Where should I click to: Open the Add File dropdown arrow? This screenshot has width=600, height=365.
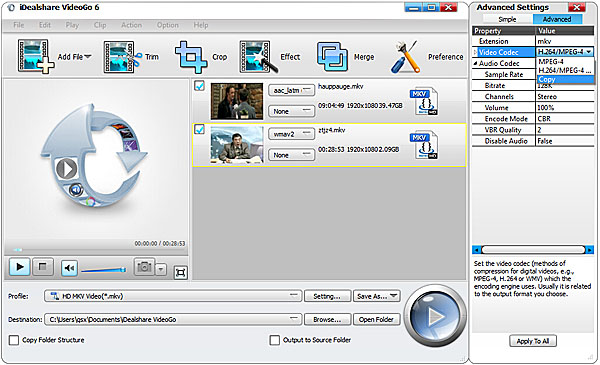pos(88,57)
